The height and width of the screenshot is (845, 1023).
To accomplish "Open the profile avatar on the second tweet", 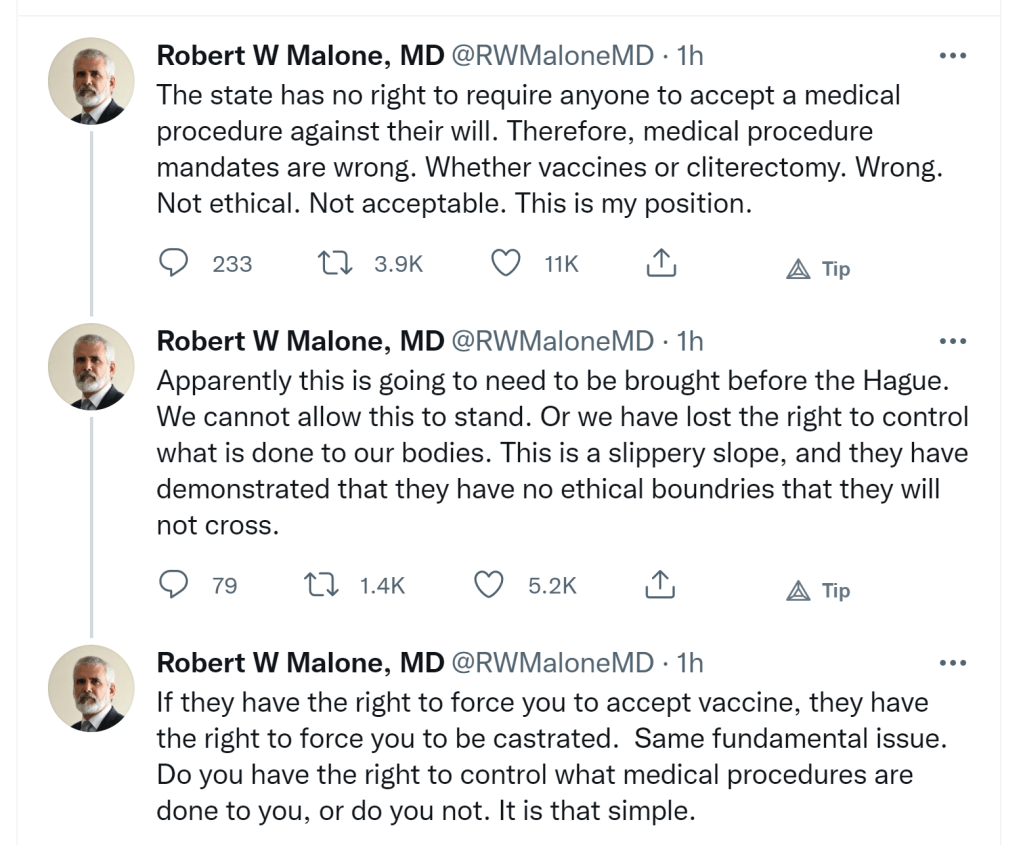I will (91, 366).
